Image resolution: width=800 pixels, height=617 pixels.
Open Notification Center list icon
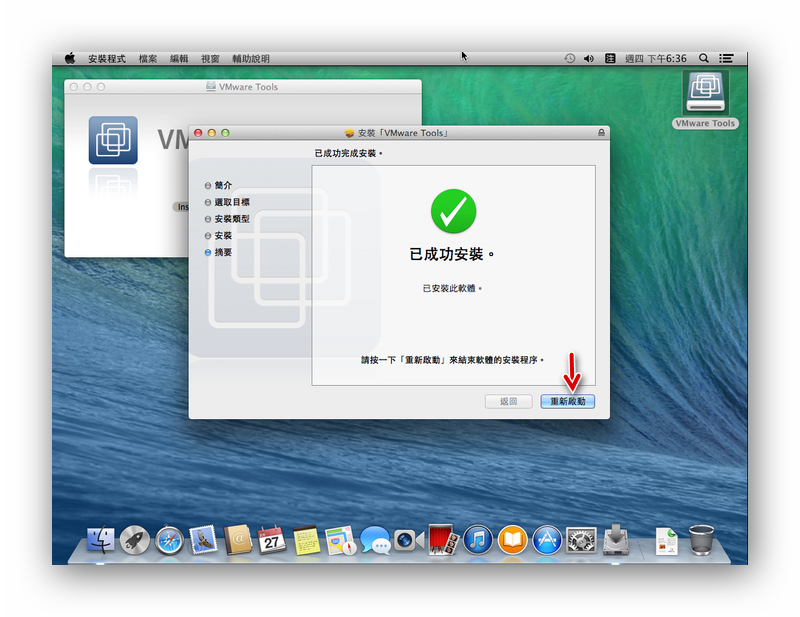click(726, 58)
